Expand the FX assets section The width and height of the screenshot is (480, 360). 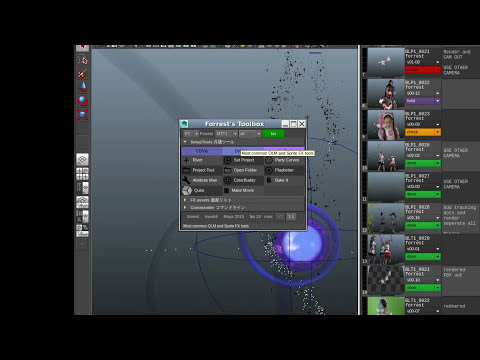coord(185,200)
